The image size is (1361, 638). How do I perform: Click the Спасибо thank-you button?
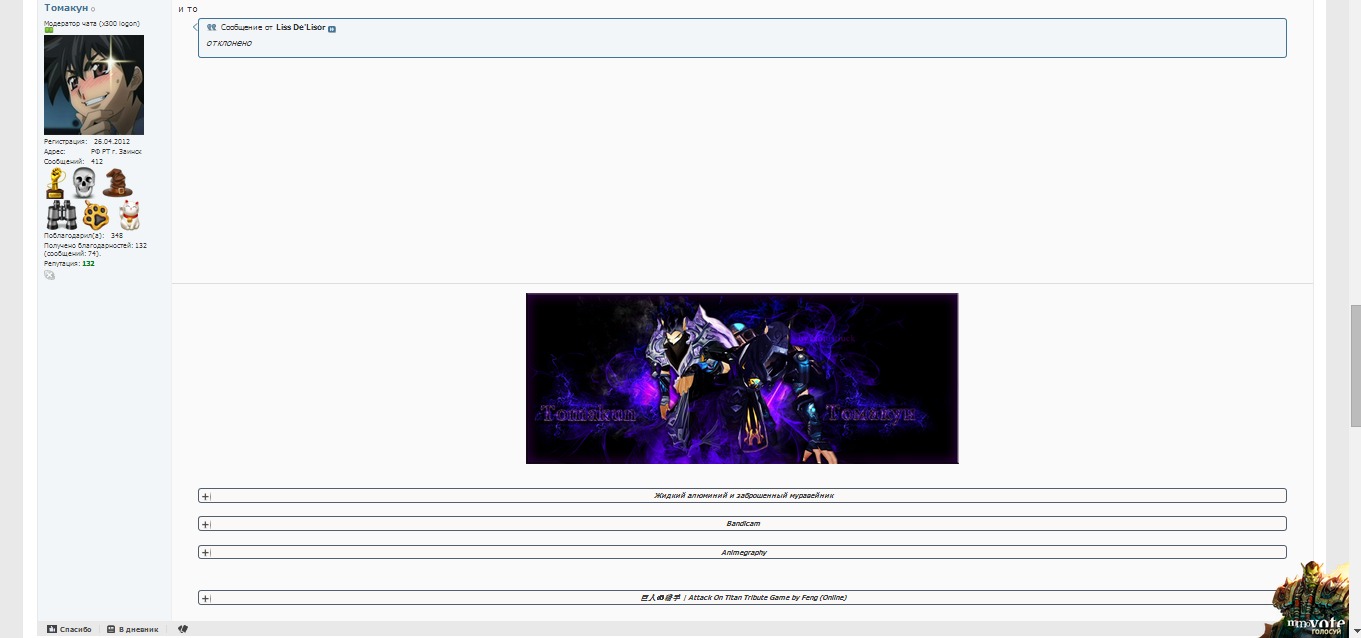(69, 629)
